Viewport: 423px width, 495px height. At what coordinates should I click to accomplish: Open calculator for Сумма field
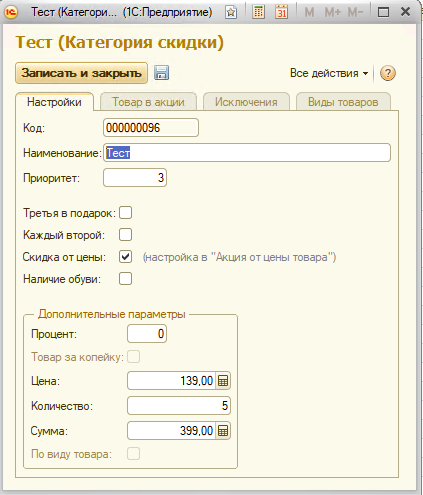[x=223, y=431]
